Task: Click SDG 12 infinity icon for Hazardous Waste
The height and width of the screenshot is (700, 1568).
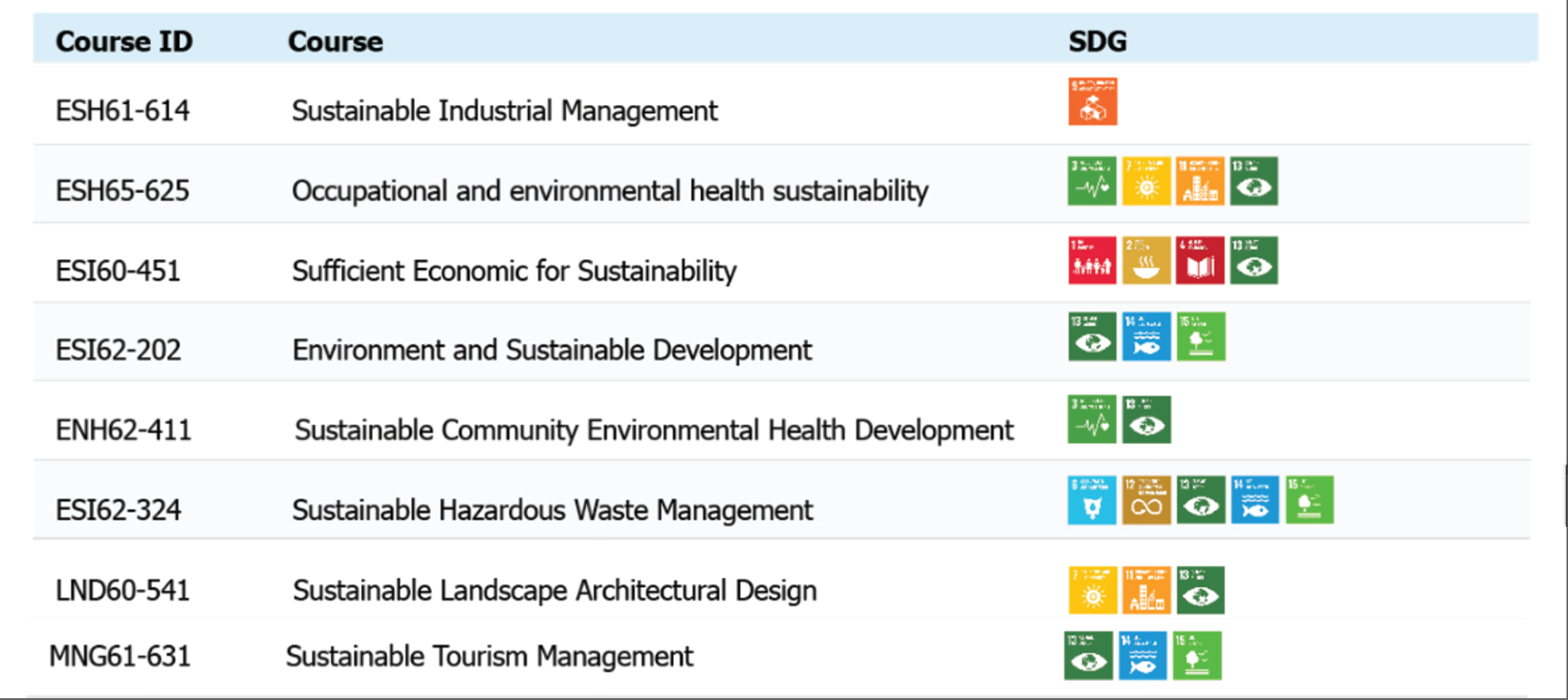Action: 1145,500
